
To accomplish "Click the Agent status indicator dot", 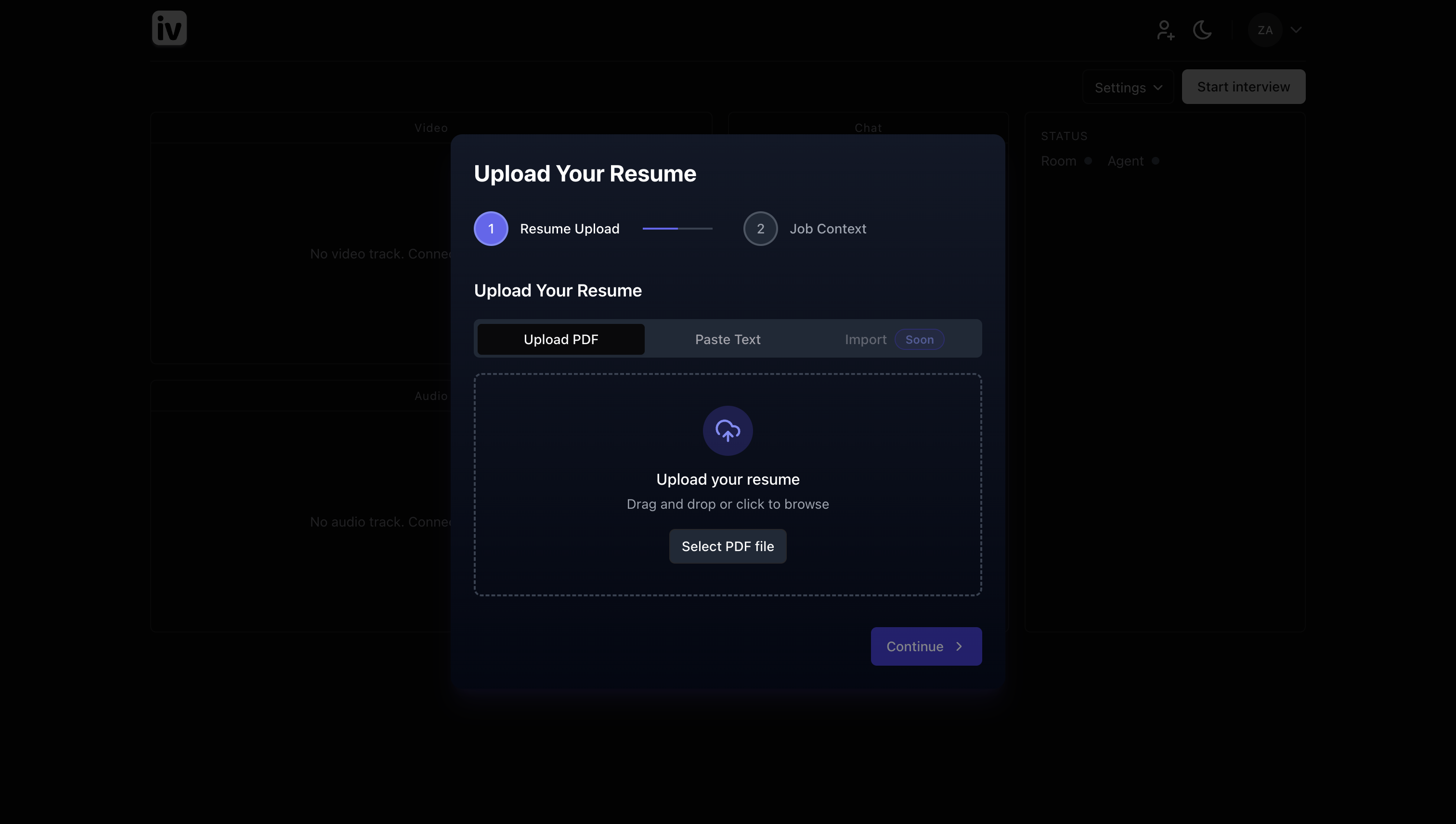I will coord(1156,161).
